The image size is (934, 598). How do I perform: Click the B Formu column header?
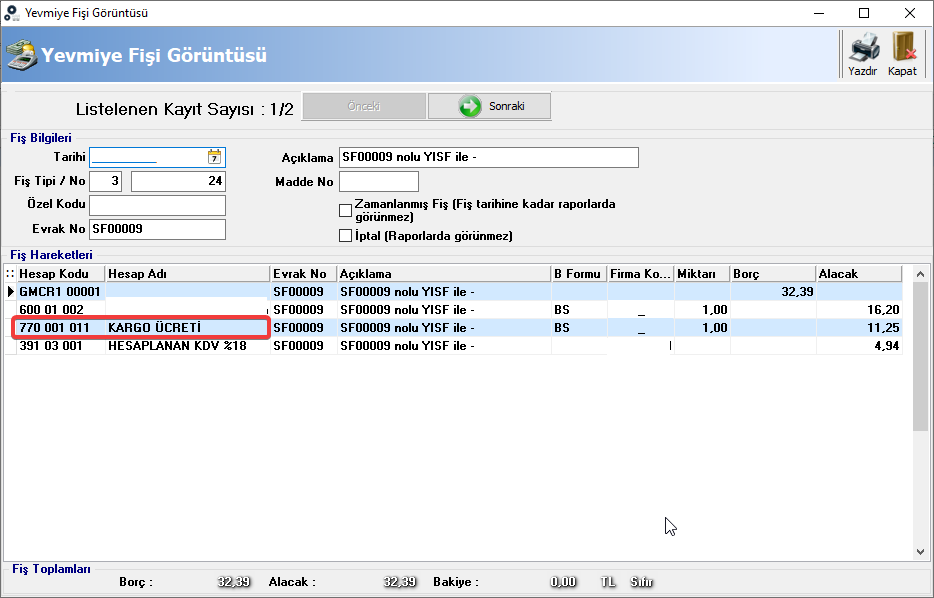pyautogui.click(x=580, y=274)
